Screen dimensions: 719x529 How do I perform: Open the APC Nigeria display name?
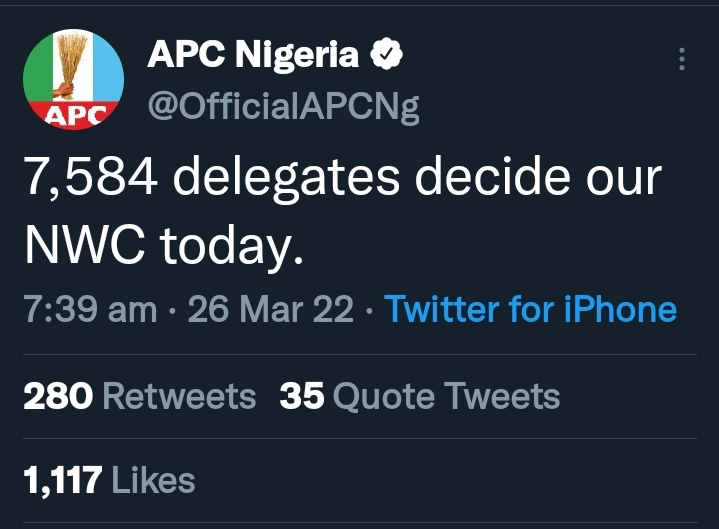tap(253, 56)
